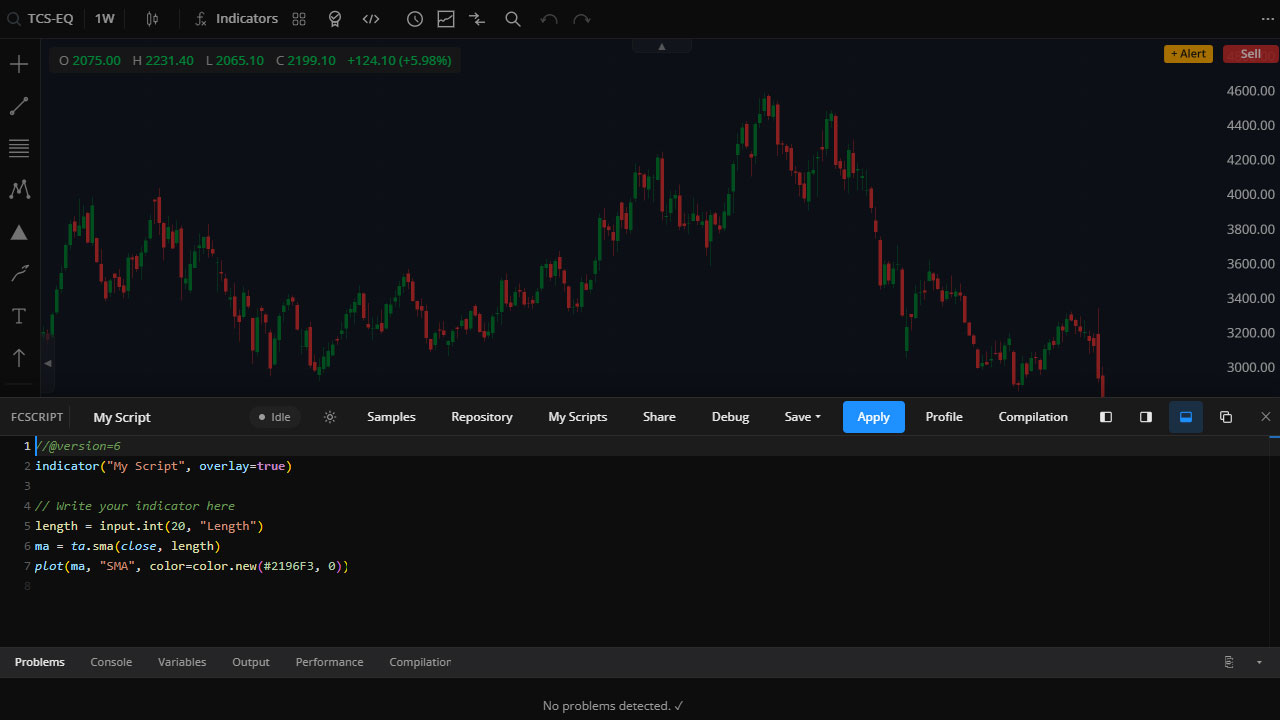
Task: Switch to the bottom Compilation tab
Action: tap(420, 662)
